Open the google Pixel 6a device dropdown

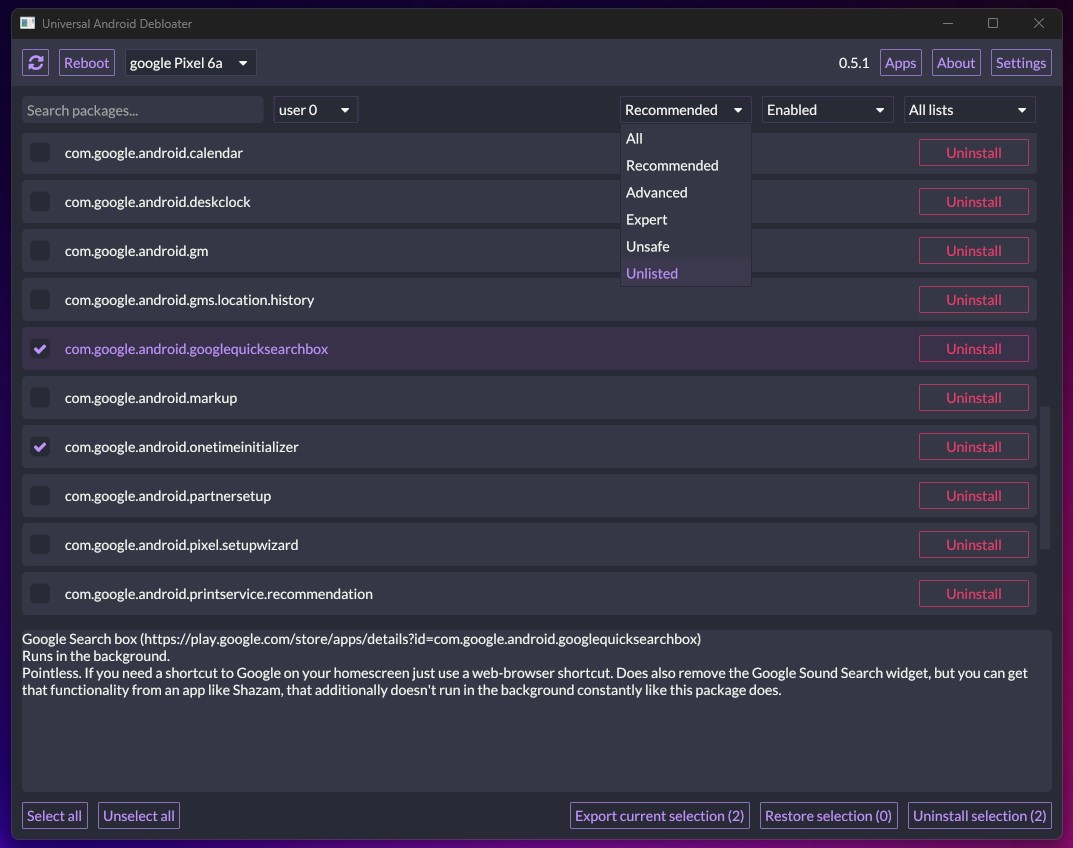pyautogui.click(x=190, y=63)
